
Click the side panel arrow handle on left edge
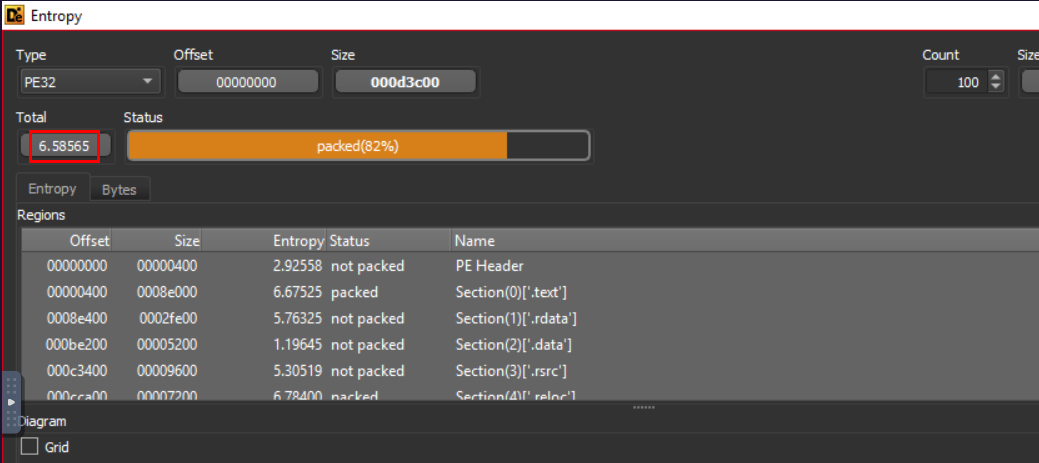(x=11, y=402)
